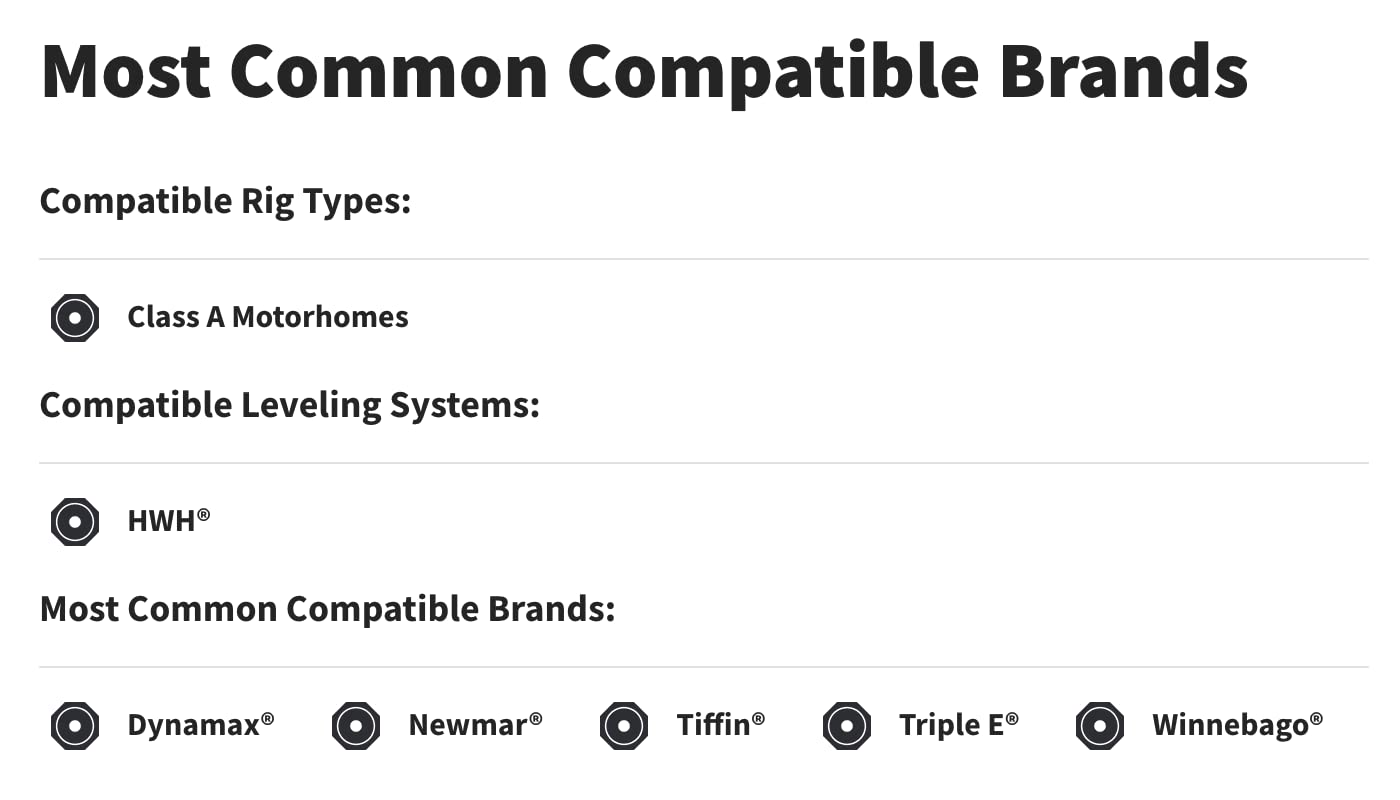Click the octagon bullet icon before Tiffin
This screenshot has height=800, width=1400.
[x=624, y=726]
